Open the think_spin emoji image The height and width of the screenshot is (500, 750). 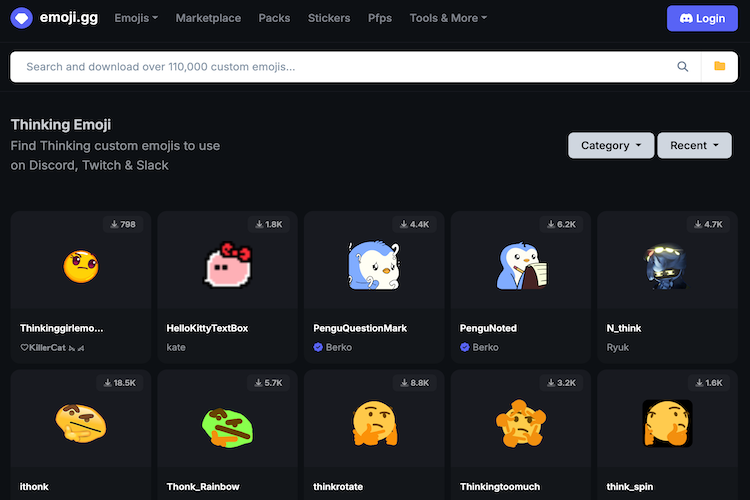tap(667, 423)
